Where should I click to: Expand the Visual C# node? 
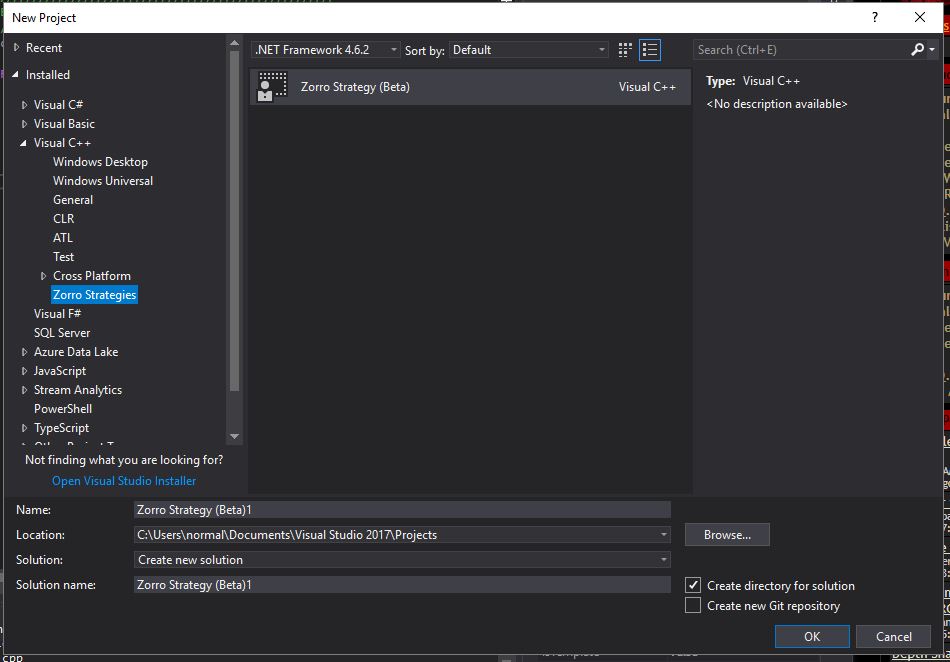[24, 105]
